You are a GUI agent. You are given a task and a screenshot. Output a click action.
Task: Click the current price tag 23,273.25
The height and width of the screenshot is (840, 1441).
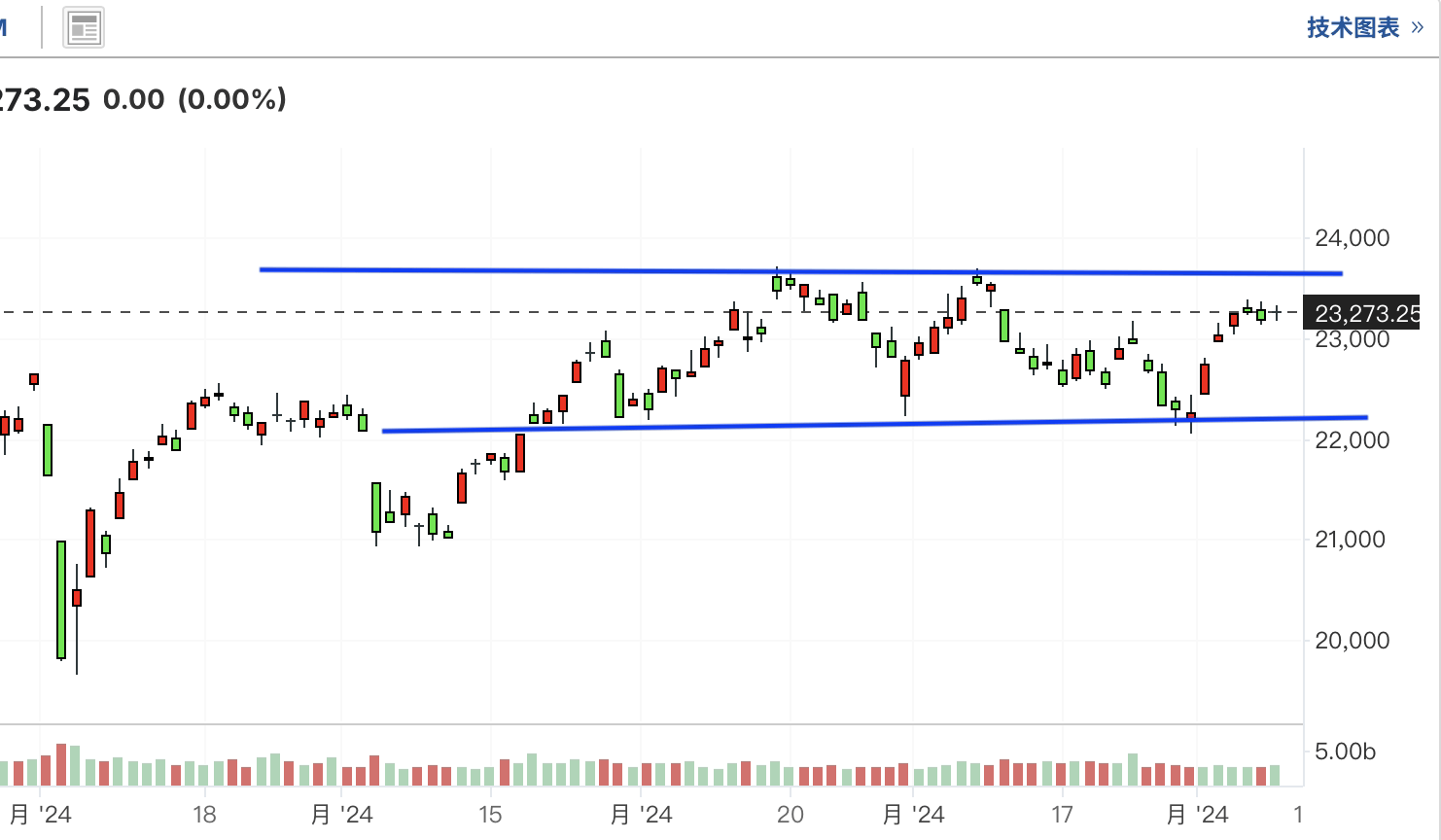(x=1361, y=313)
